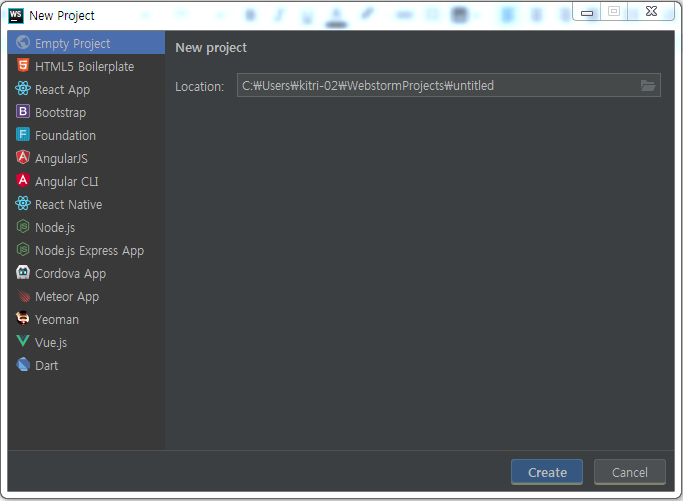Cancel the New Project dialog

tap(629, 472)
